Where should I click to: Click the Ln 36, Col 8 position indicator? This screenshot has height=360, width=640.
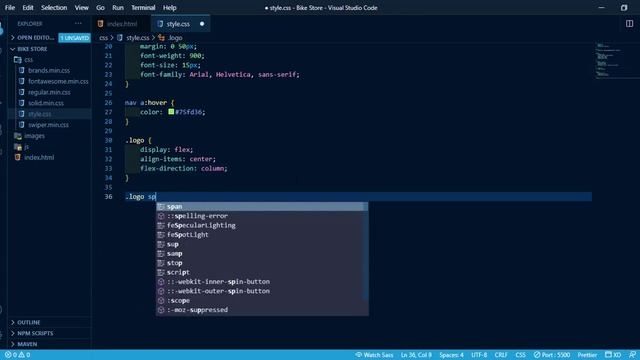(x=416, y=355)
